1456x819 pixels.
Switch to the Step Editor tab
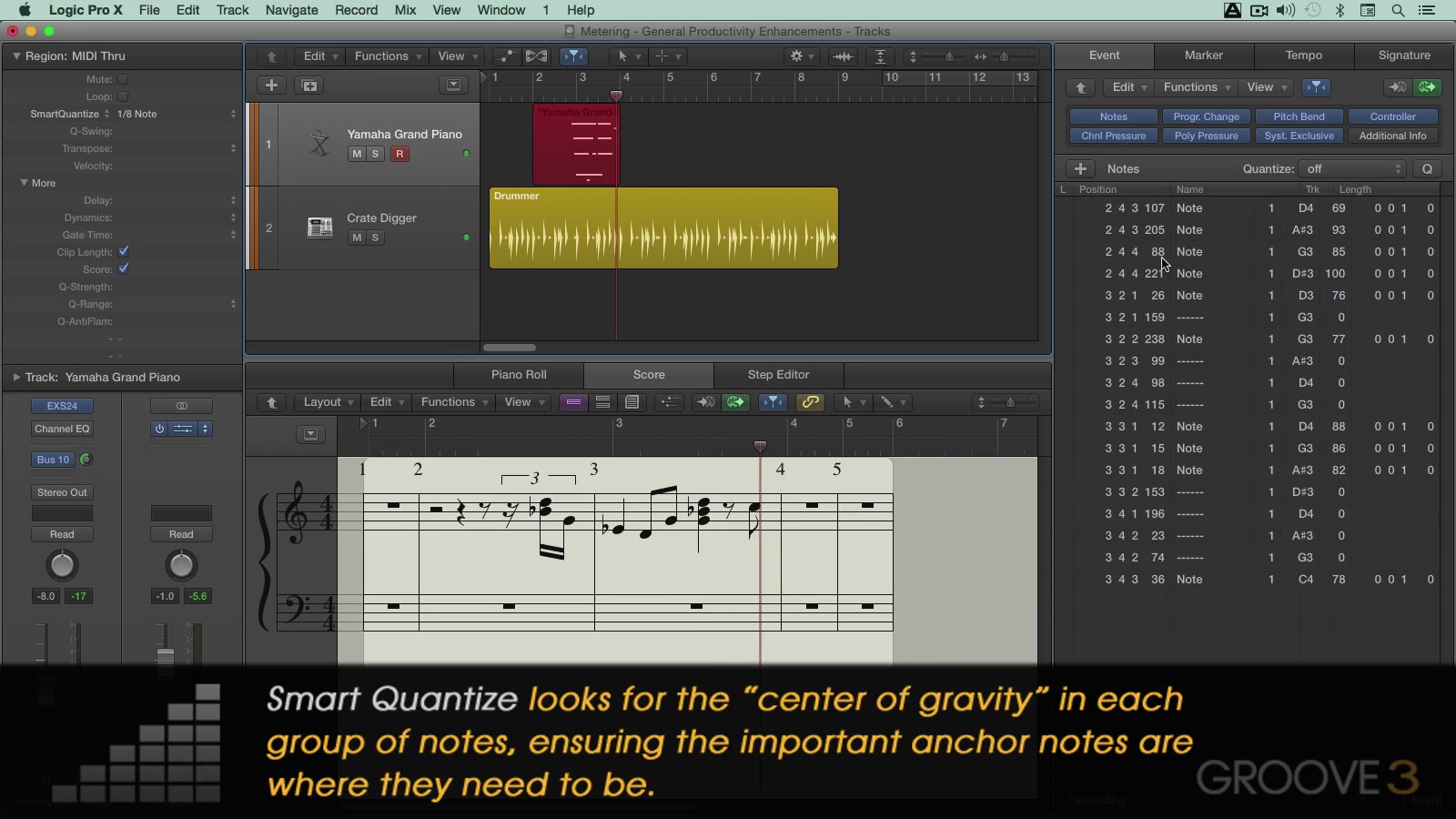[x=778, y=375]
